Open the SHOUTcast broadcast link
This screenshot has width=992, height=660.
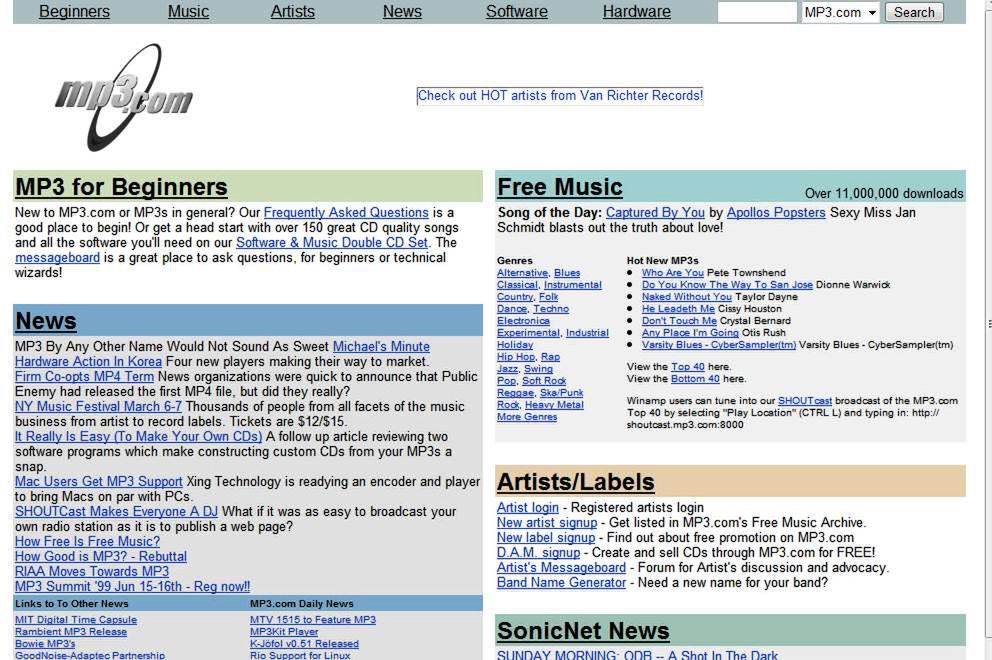pos(805,401)
